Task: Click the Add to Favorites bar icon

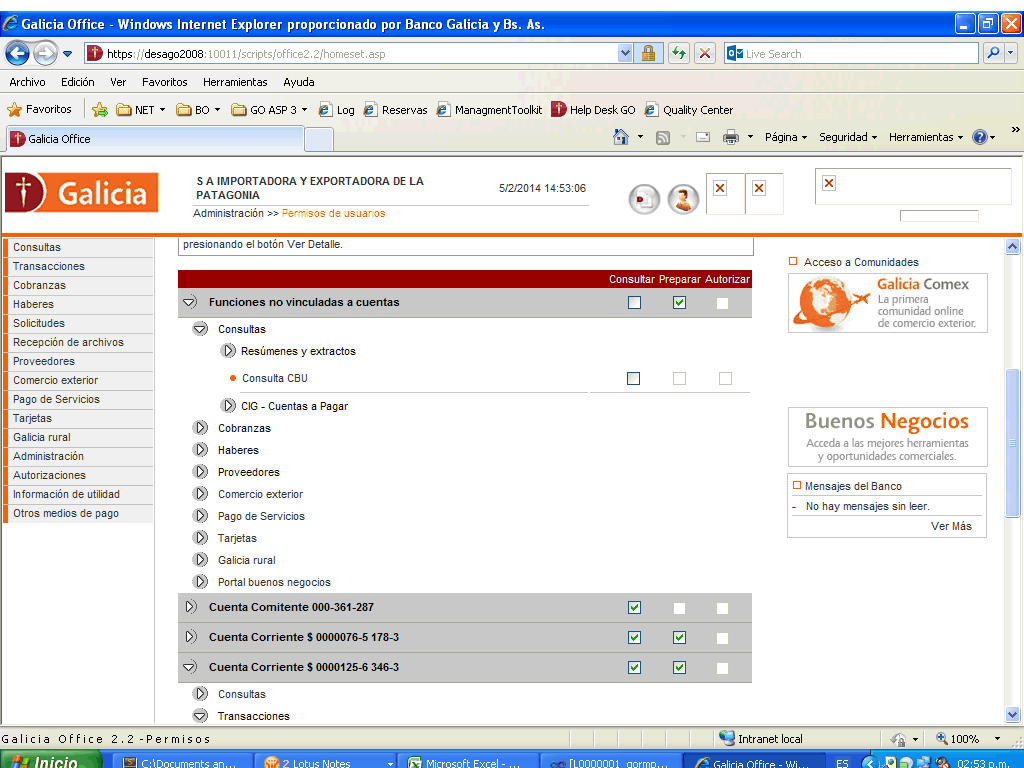Action: point(100,110)
